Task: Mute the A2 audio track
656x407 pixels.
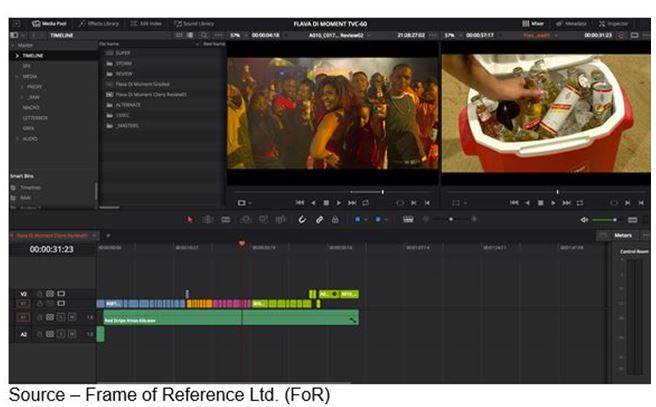Action: (72, 334)
